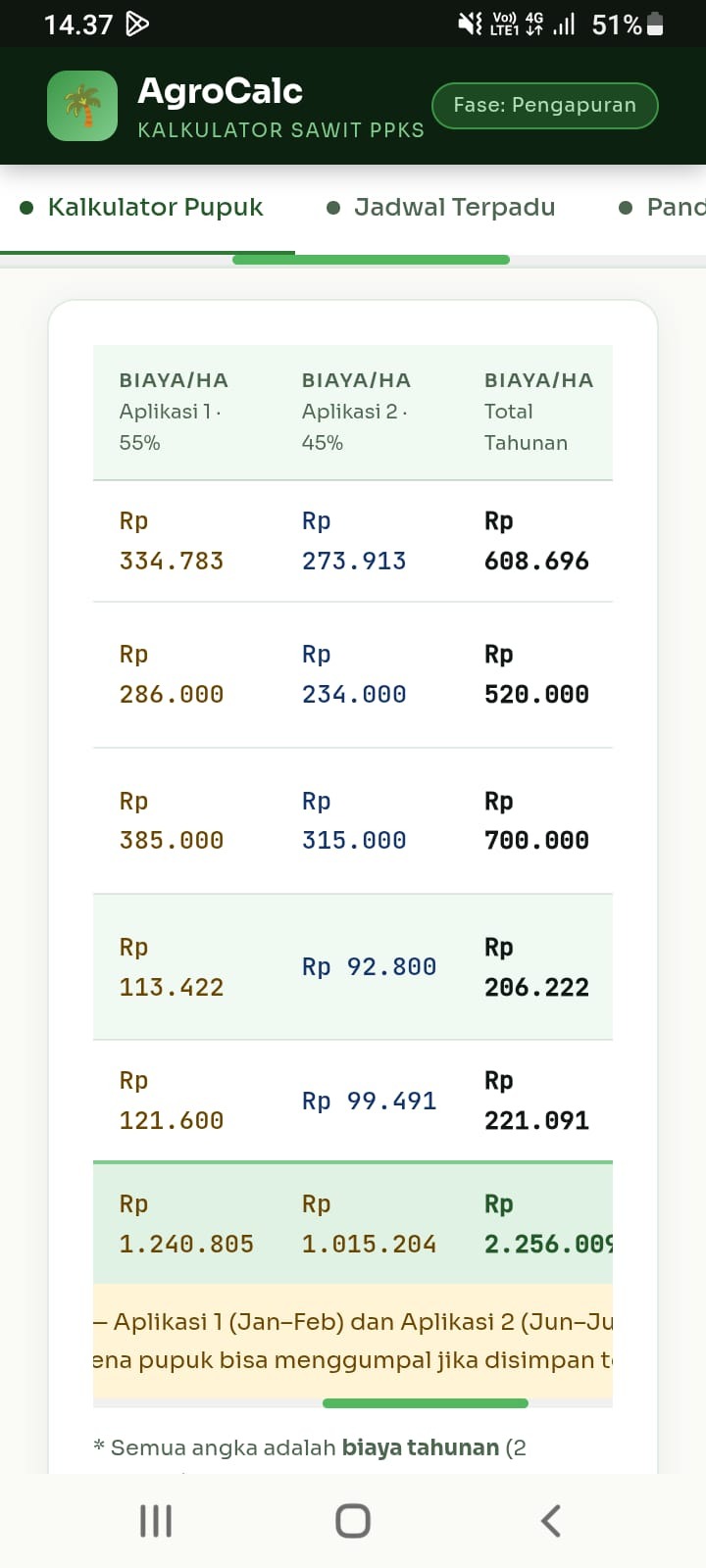Click the green horizontal scrollbar under the tabs

pyautogui.click(x=371, y=260)
